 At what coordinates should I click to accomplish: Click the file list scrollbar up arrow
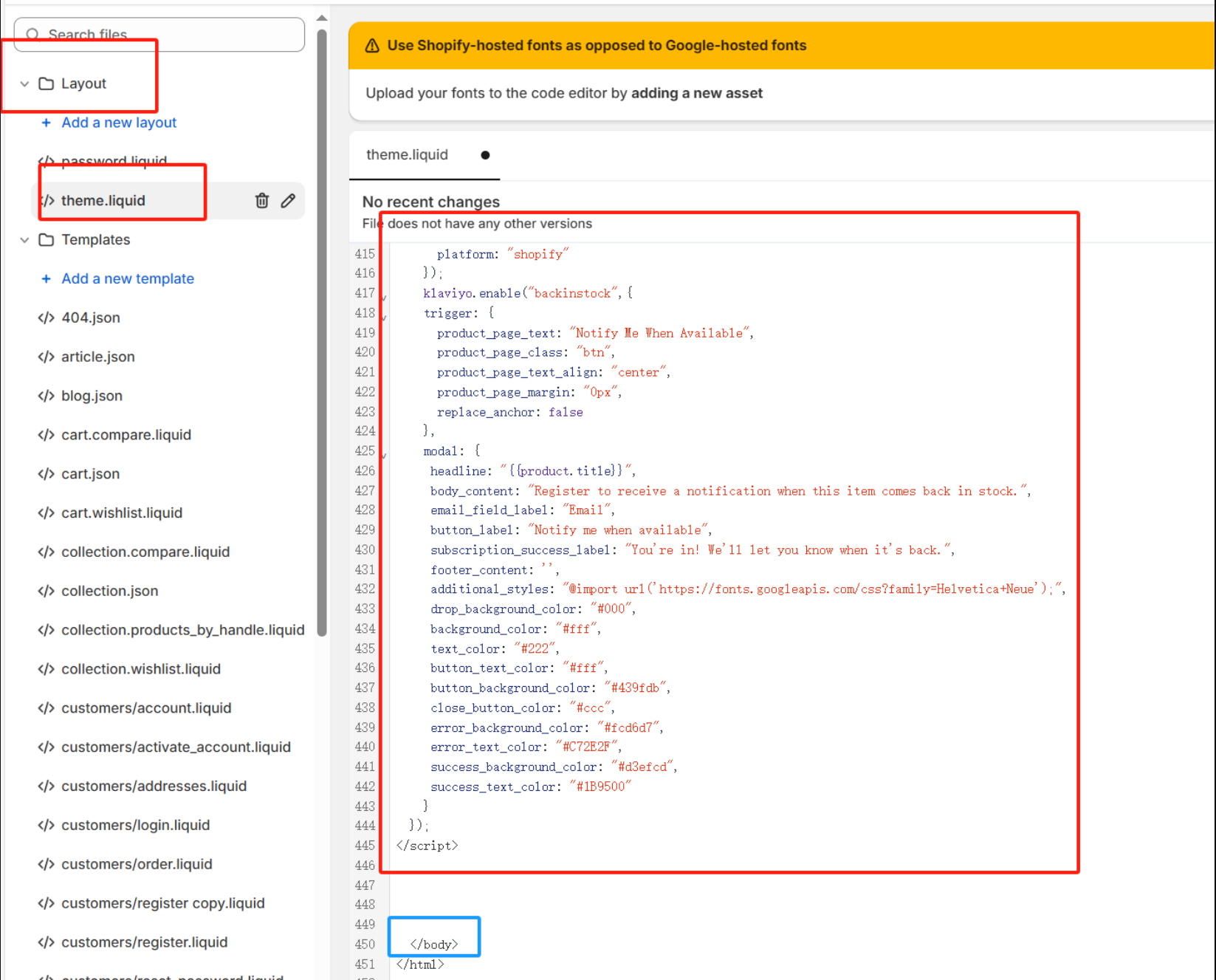322,18
